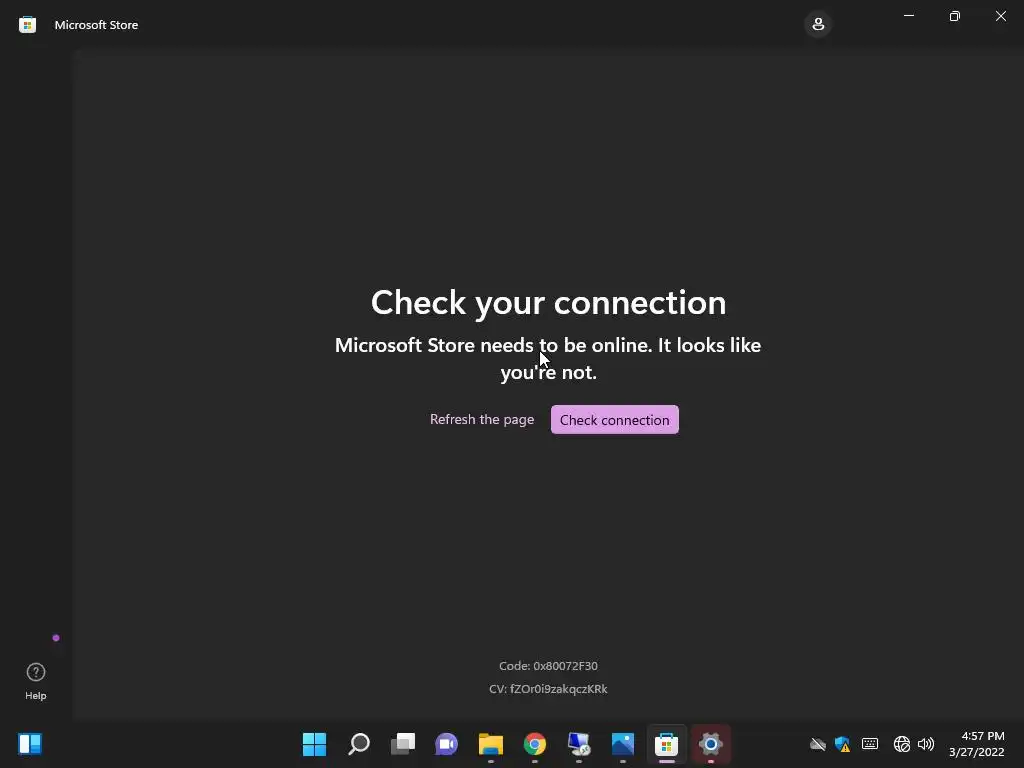Open Settings gear on the taskbar
The height and width of the screenshot is (768, 1024).
click(711, 743)
